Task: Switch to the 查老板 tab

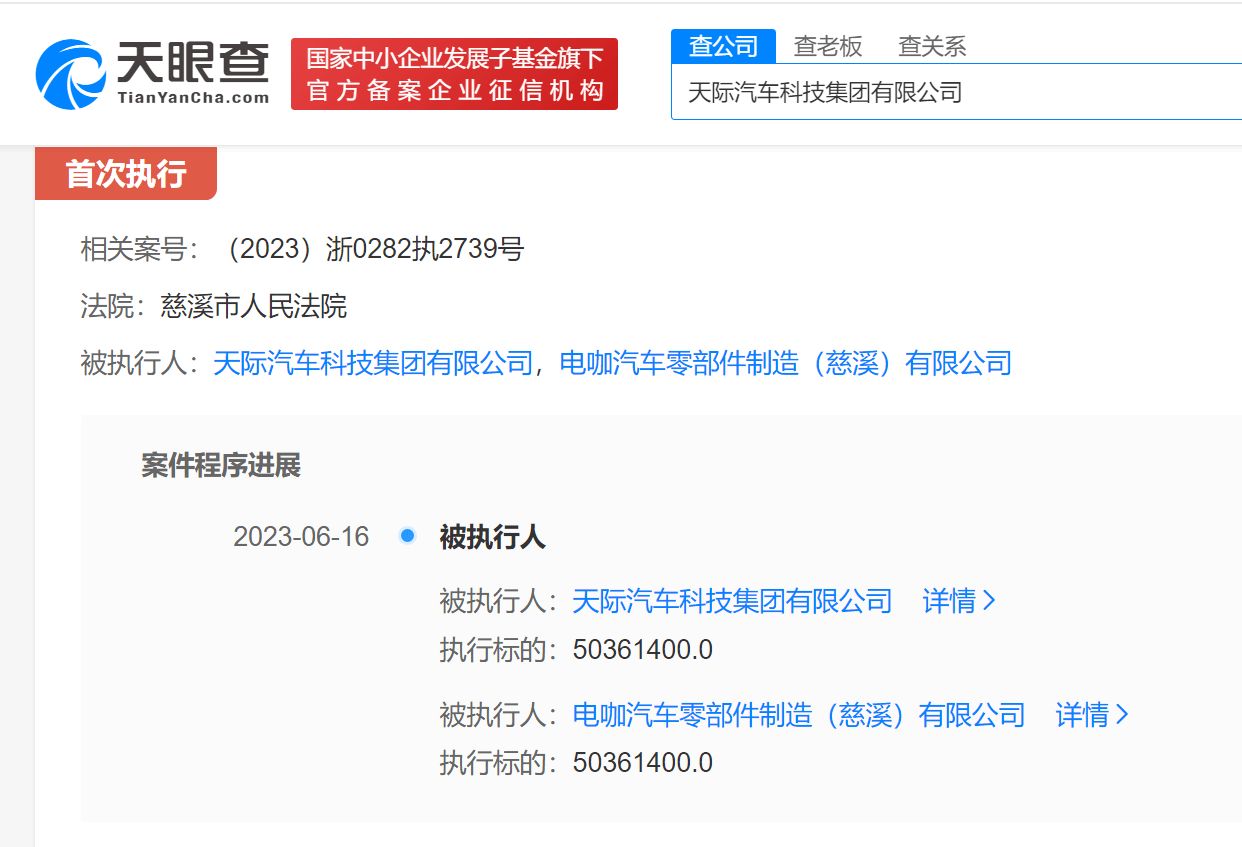Action: 828,46
